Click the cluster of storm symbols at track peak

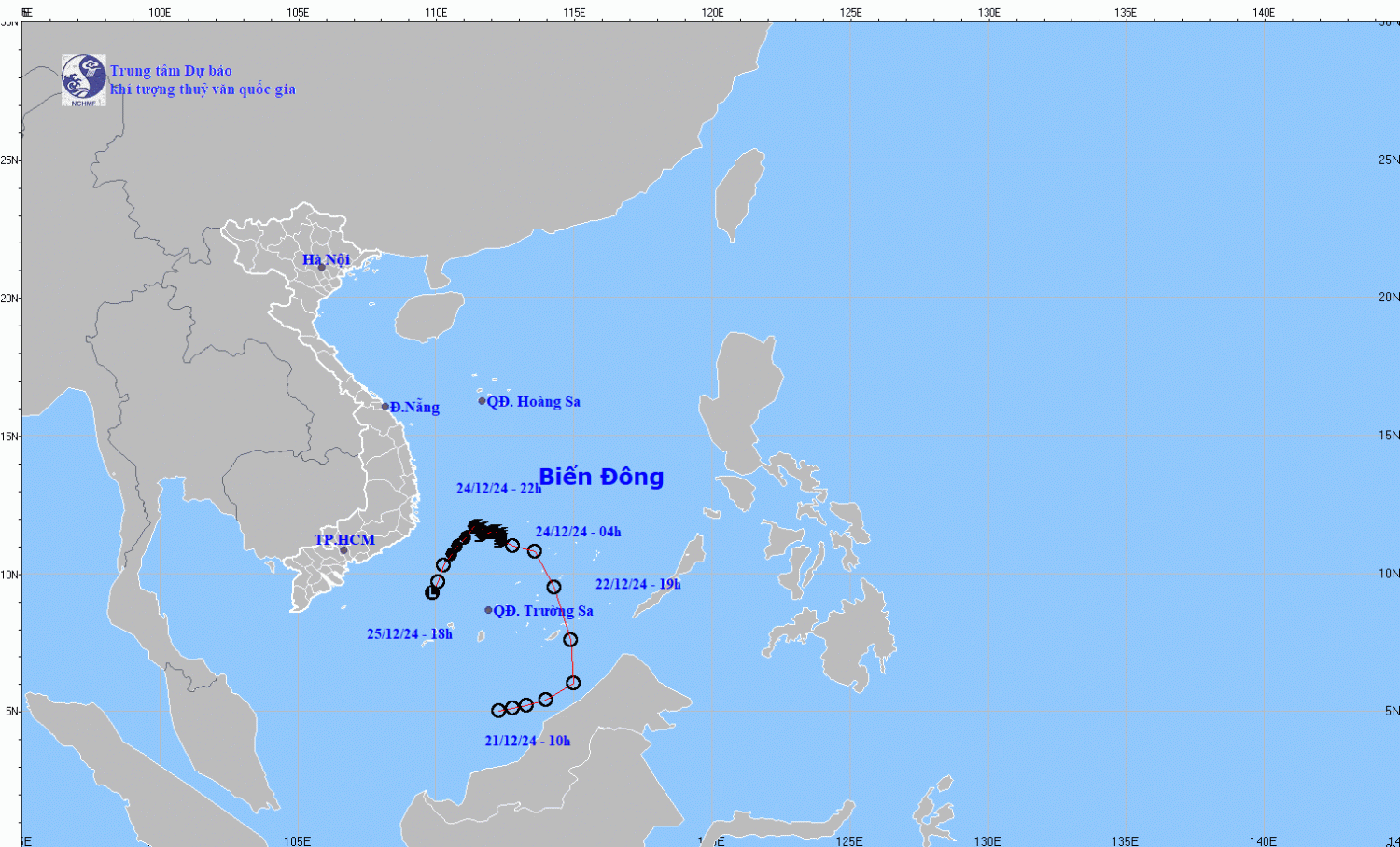(485, 532)
